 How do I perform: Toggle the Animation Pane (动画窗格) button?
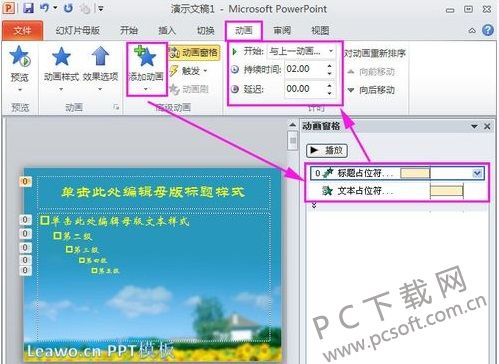coord(195,53)
